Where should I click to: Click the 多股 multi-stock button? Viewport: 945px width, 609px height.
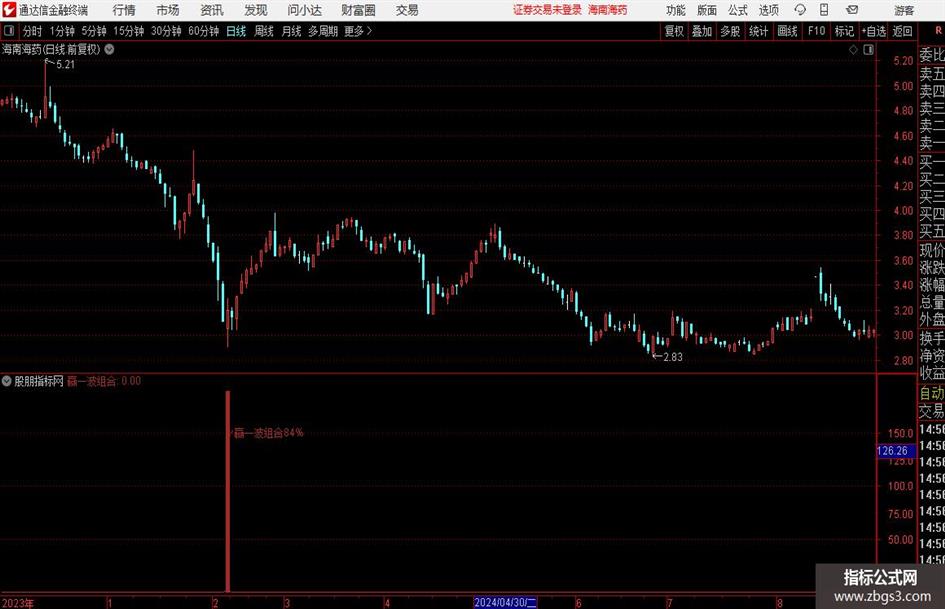pos(730,31)
